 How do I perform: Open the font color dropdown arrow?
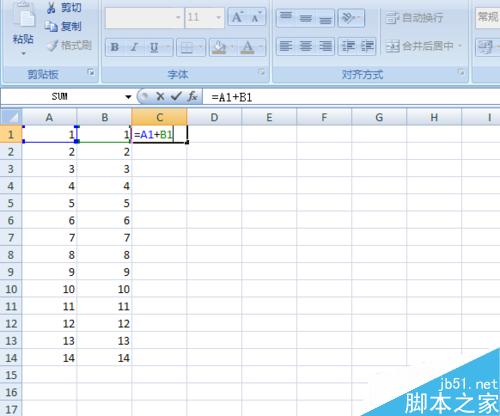261,48
